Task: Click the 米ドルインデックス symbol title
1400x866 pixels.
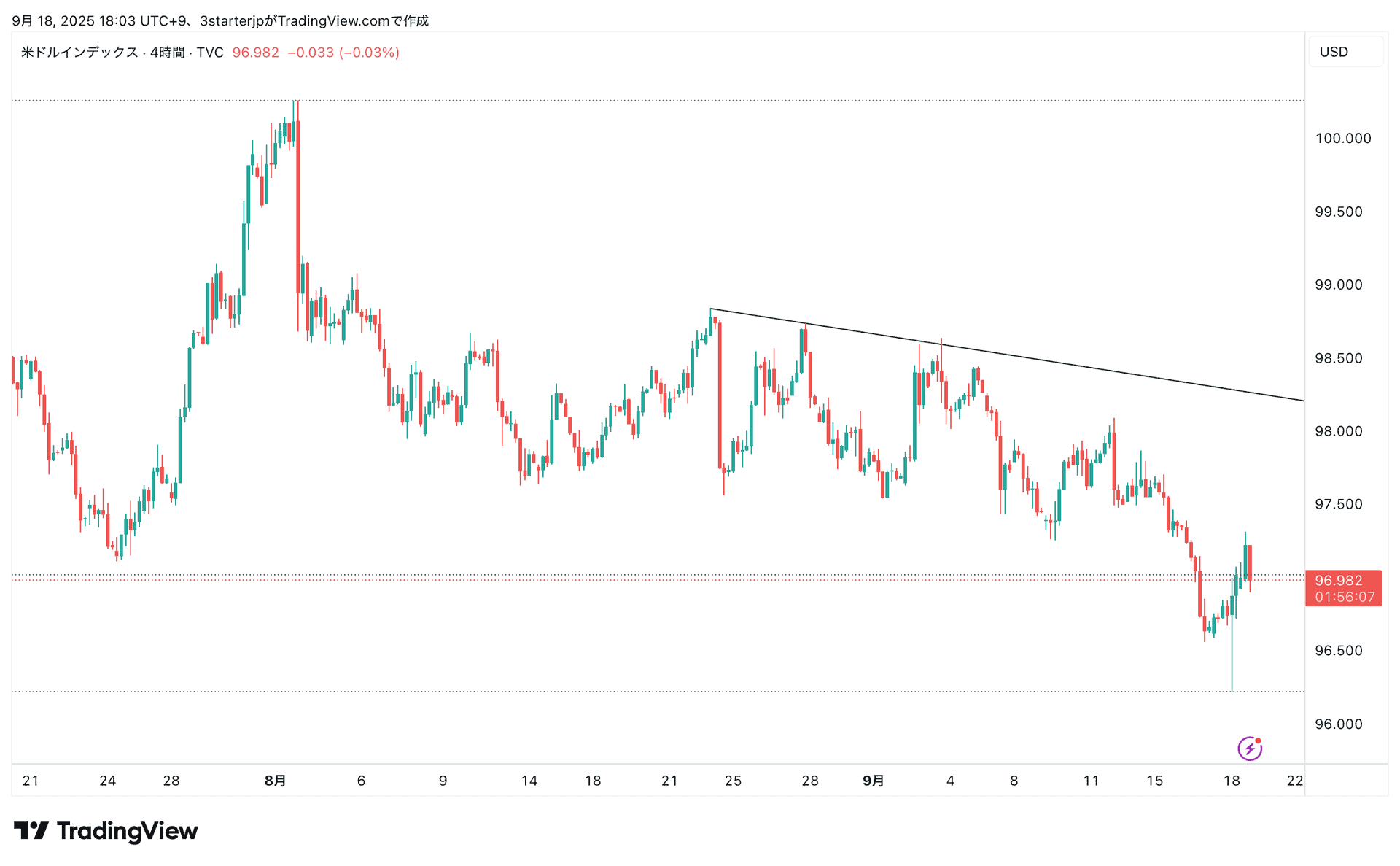Action: click(x=79, y=53)
